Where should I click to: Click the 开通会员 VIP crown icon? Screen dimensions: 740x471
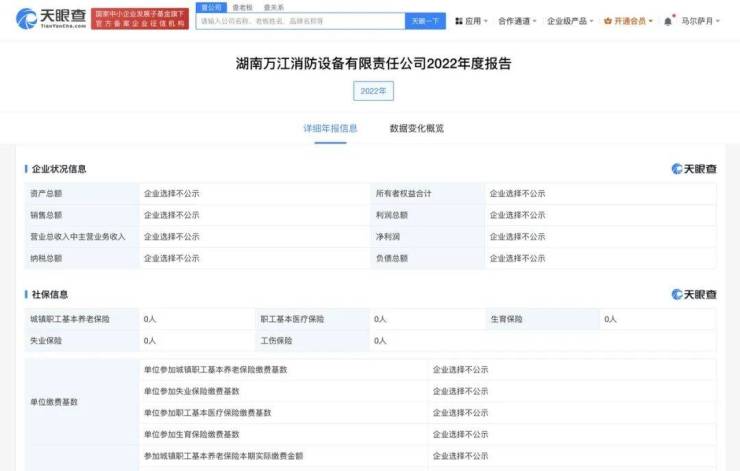point(607,21)
